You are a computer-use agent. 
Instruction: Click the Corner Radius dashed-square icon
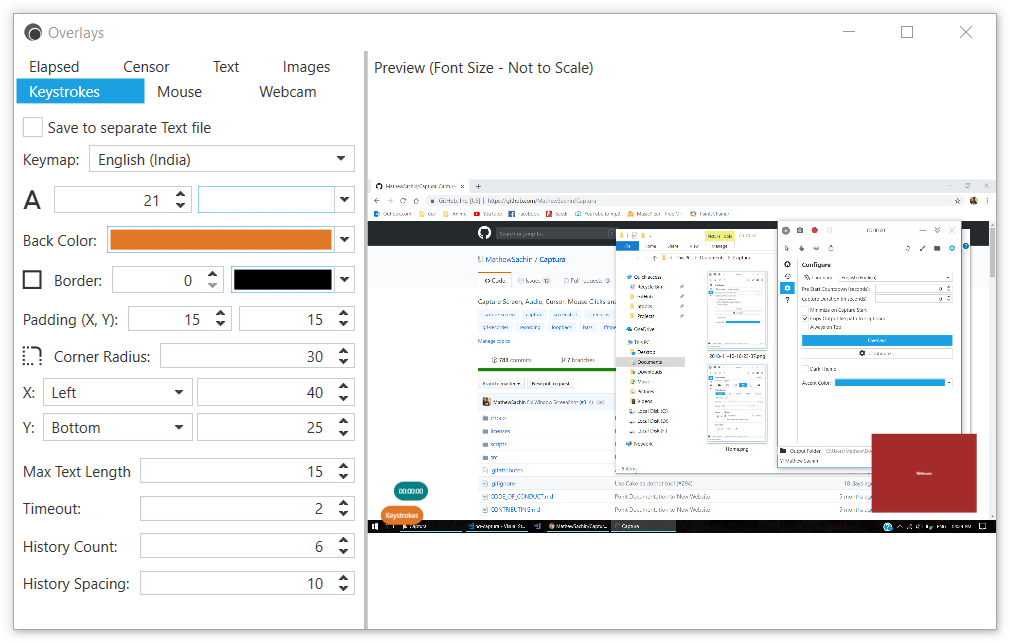(x=32, y=356)
